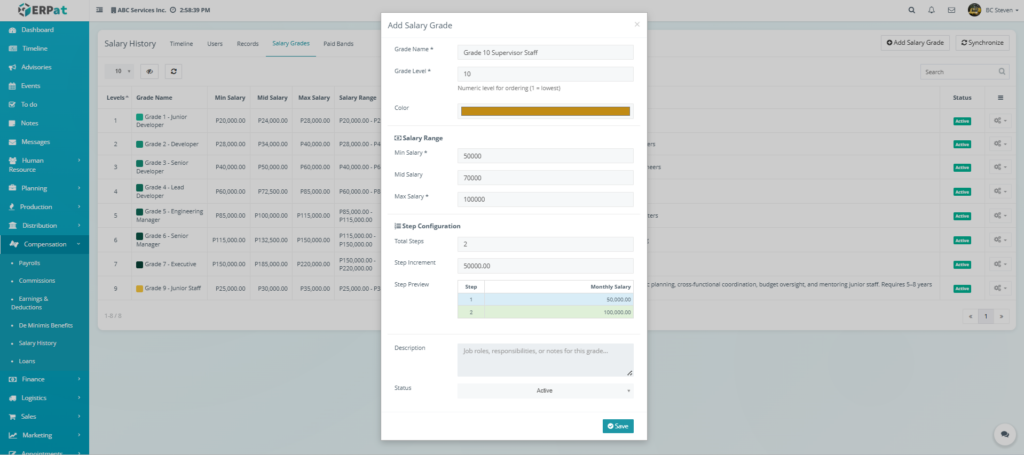Open the mail envelope icon
This screenshot has width=1024, height=455.
pos(951,10)
